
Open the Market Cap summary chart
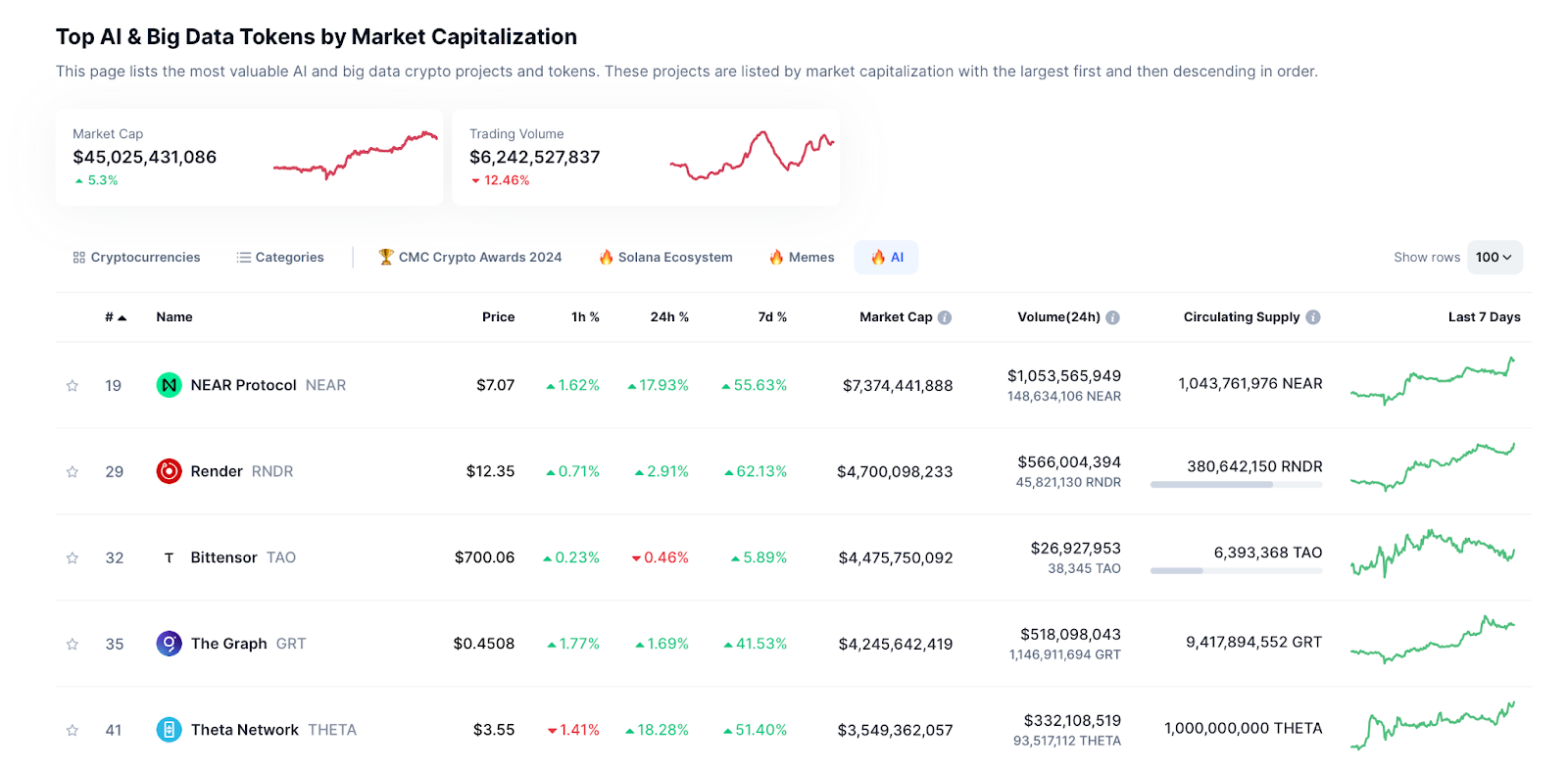click(x=356, y=156)
